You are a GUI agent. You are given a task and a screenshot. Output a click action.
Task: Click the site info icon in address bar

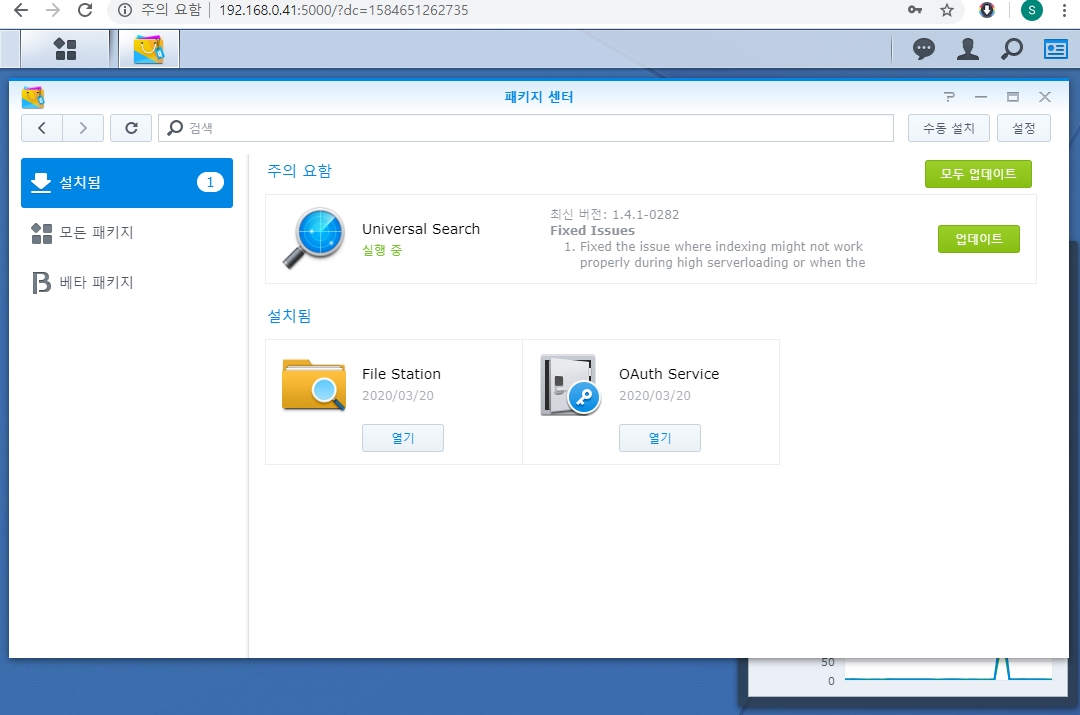coord(125,10)
